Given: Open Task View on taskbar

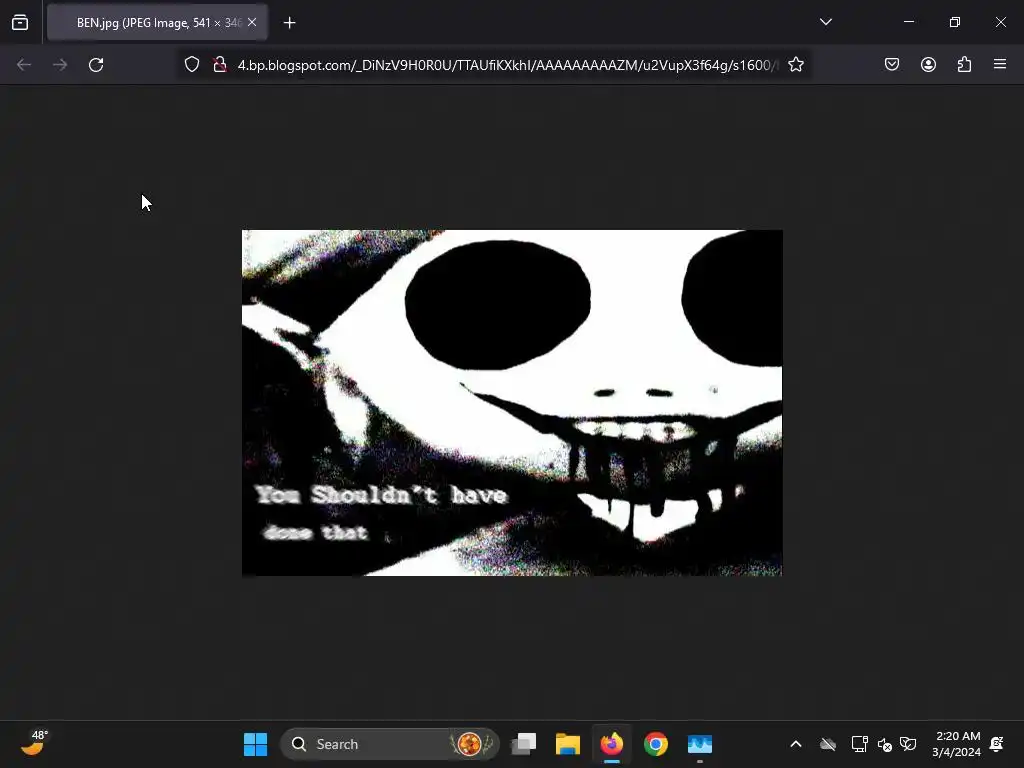Looking at the screenshot, I should pyautogui.click(x=524, y=744).
